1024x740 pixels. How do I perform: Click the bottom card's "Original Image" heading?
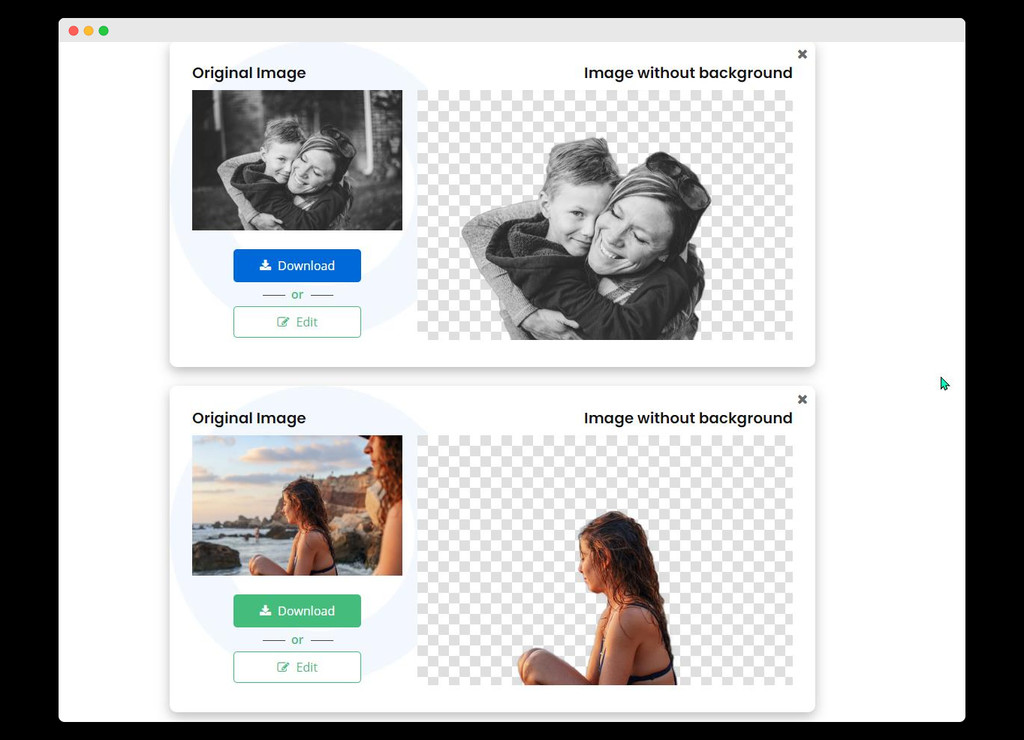point(249,418)
